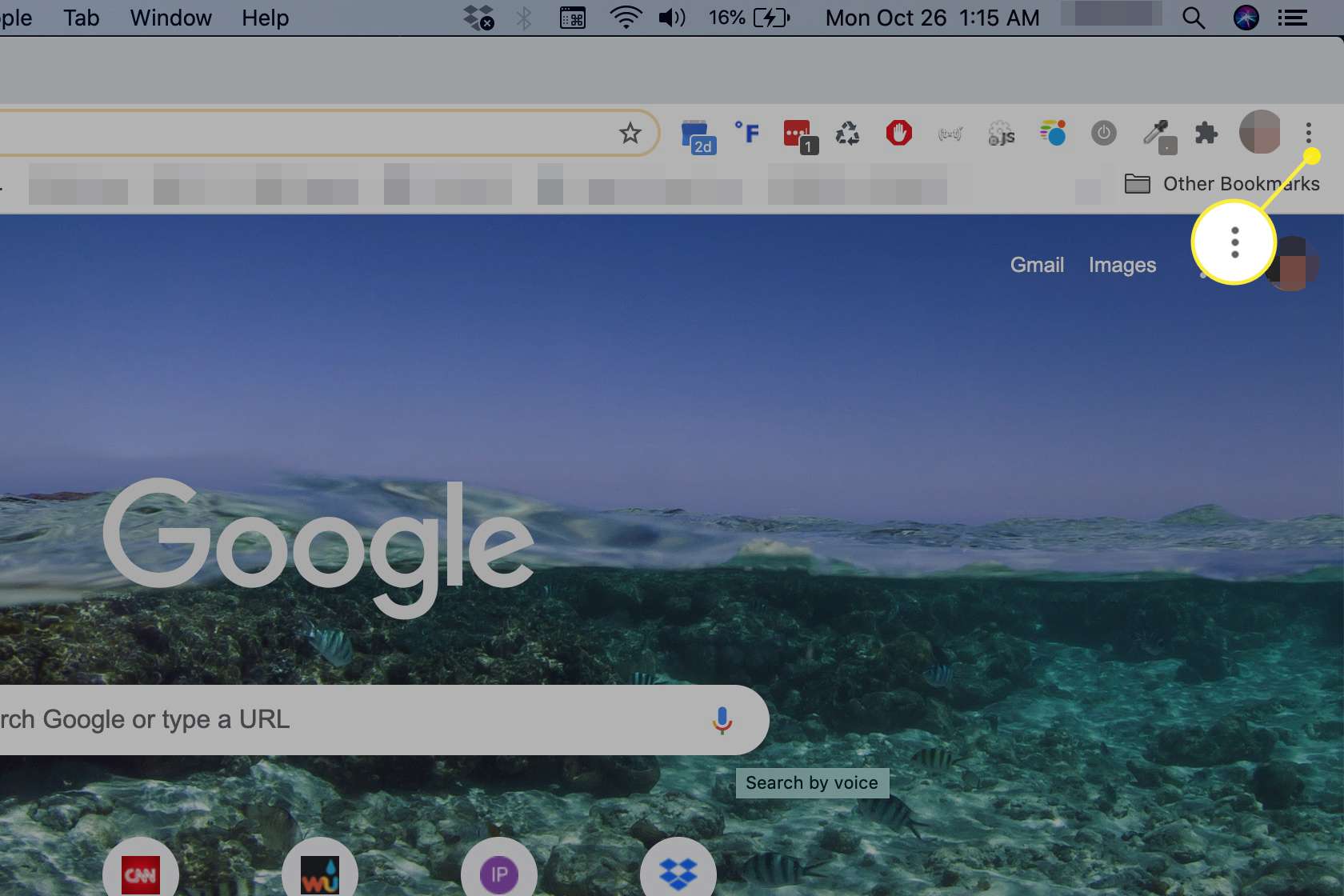
Task: Activate the eyedropper color picker extension
Action: point(1158,136)
